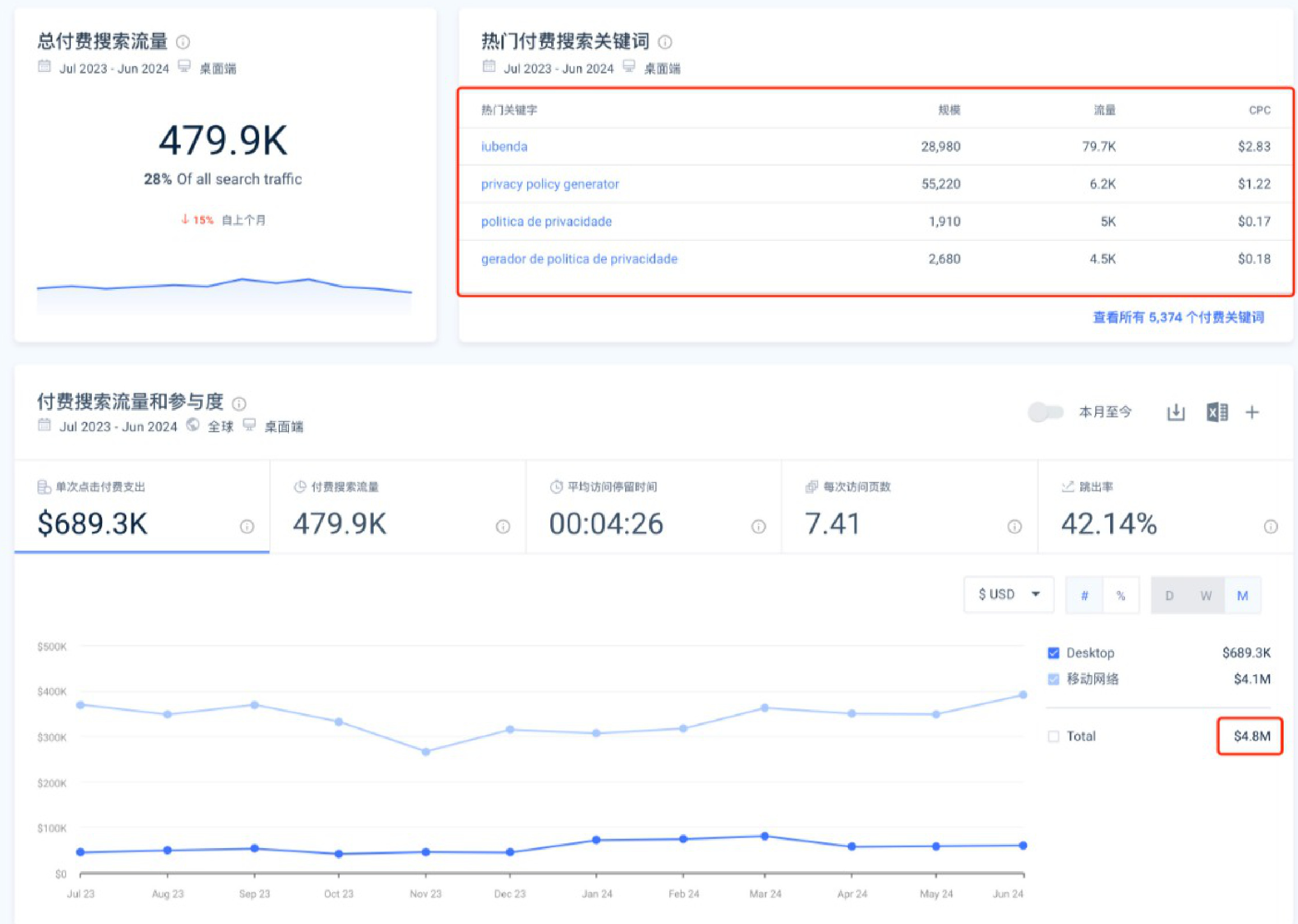Click info icon in 每次访问页数 card
Viewport: 1298px width, 924px height.
point(1014,527)
